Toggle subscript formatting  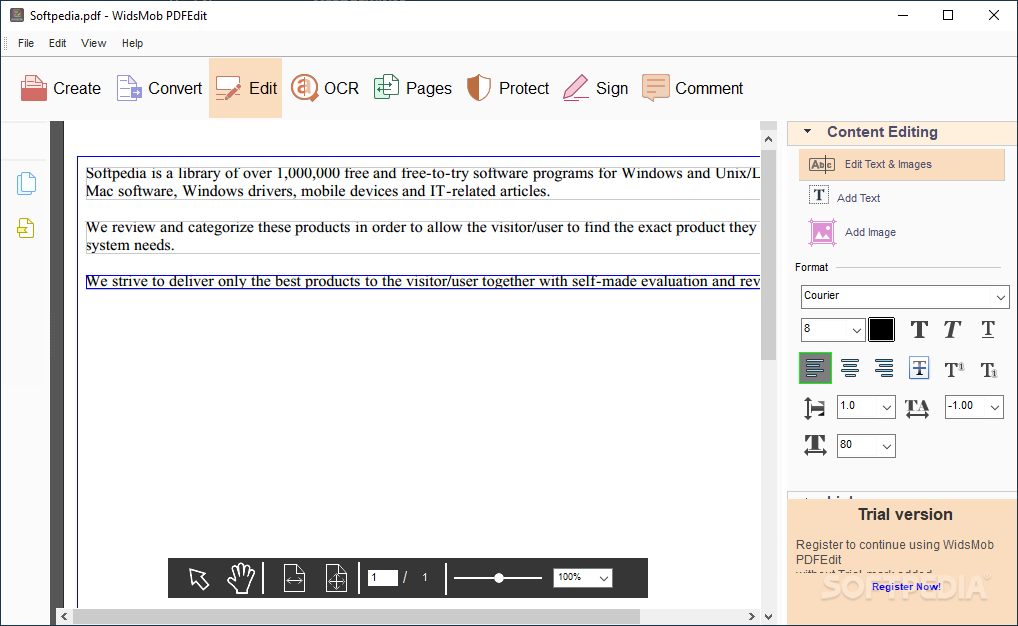989,369
